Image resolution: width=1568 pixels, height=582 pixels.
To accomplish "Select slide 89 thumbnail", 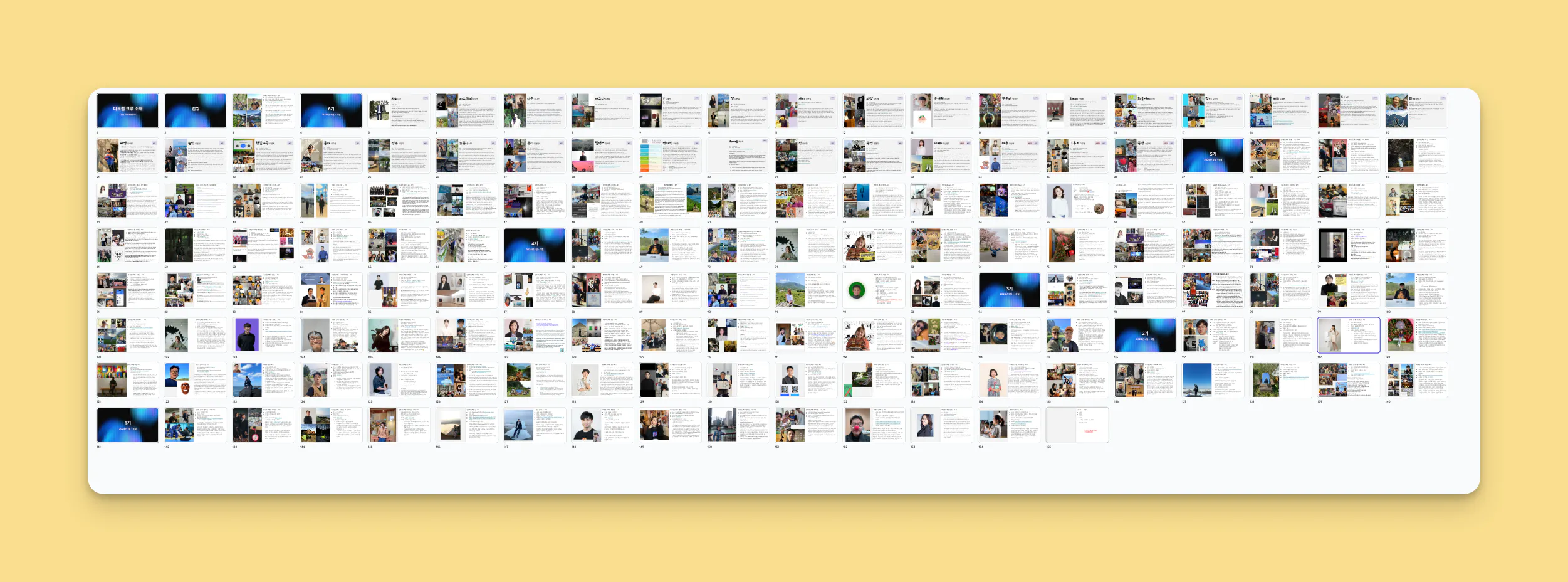I will coord(670,290).
